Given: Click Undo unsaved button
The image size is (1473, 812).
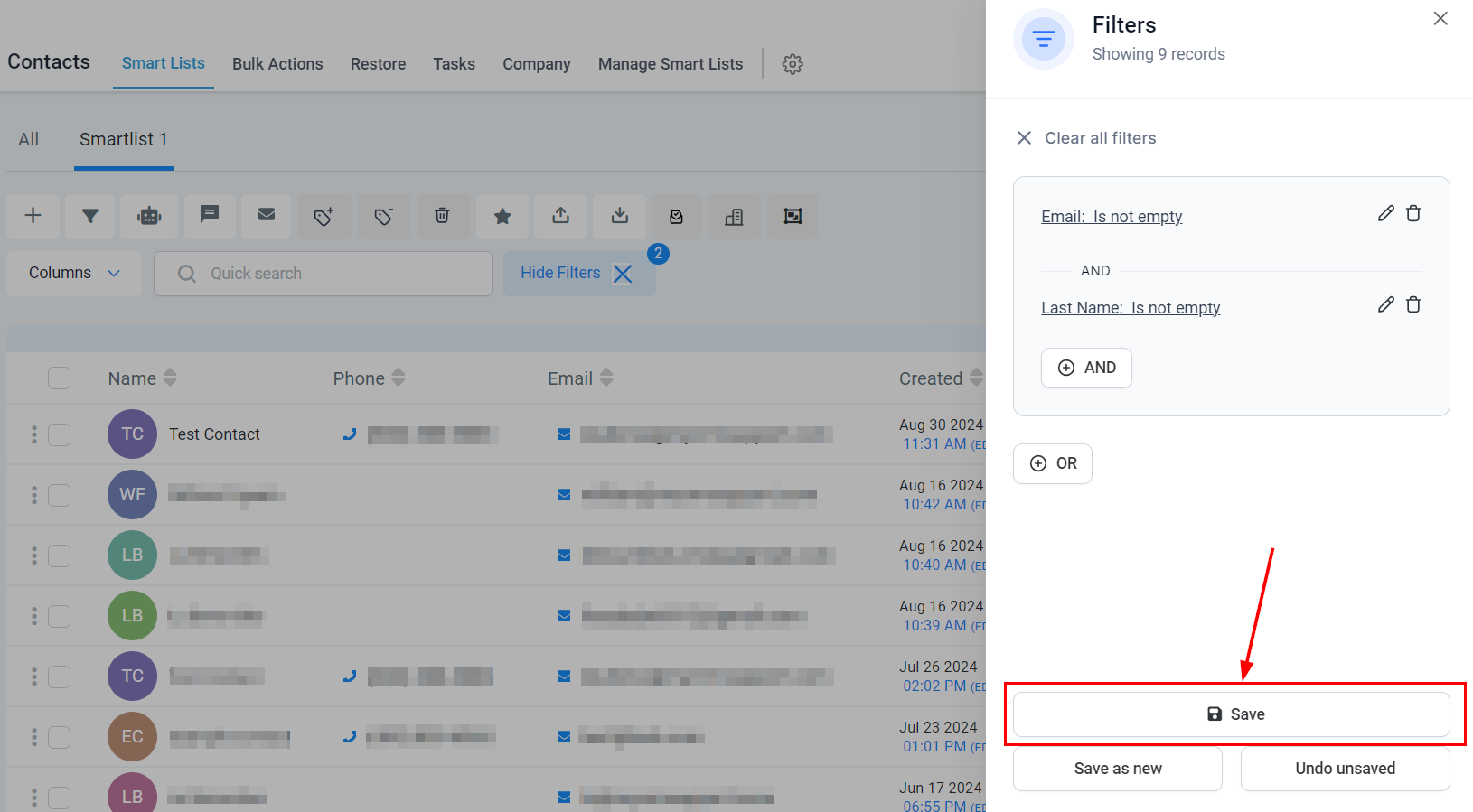Looking at the screenshot, I should point(1346,769).
